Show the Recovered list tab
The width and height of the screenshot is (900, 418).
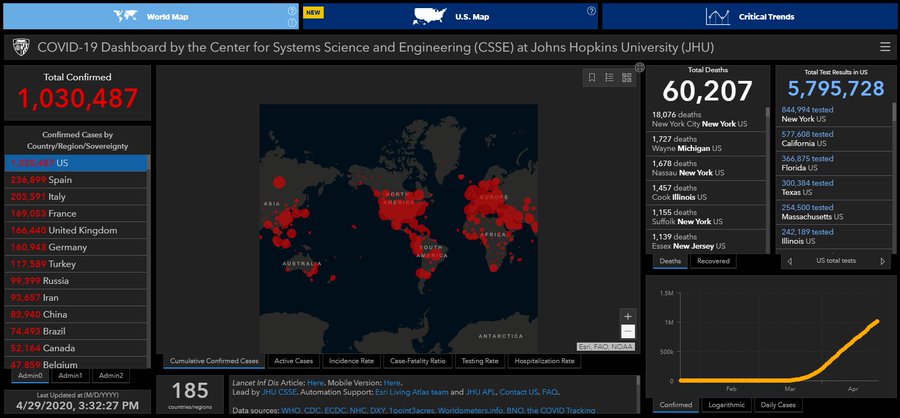(x=713, y=261)
